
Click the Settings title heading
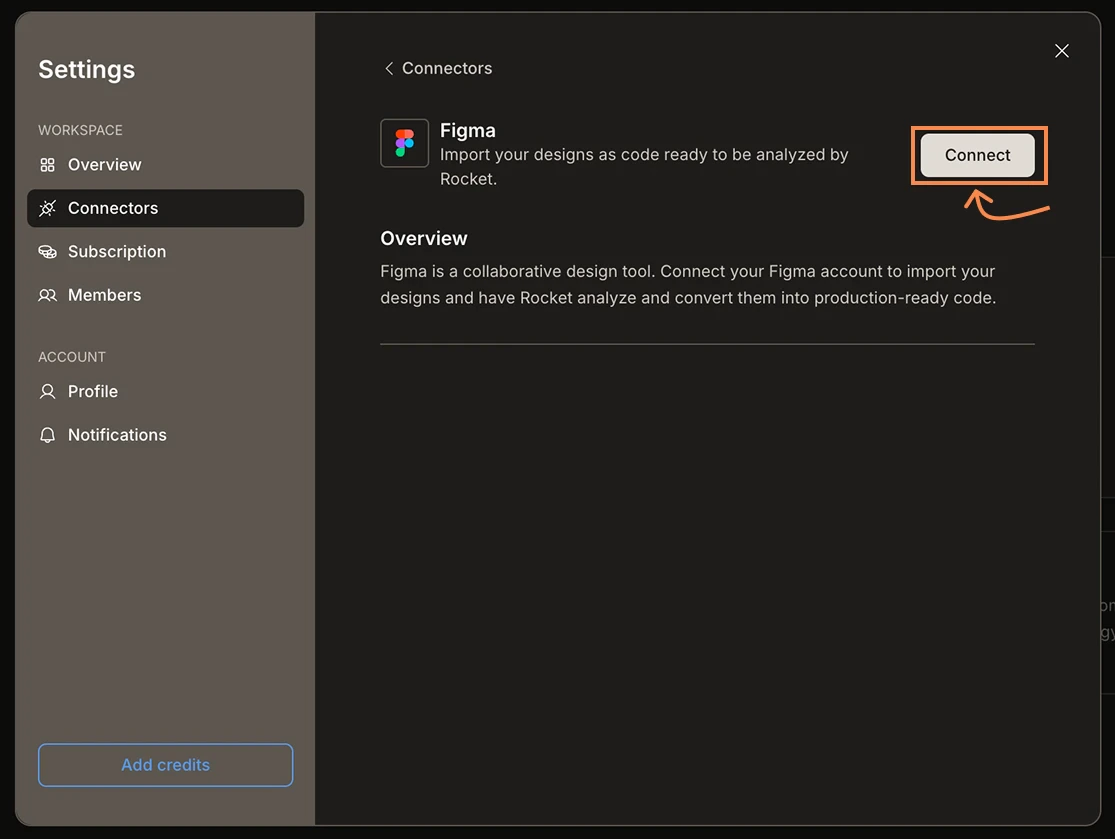click(x=87, y=70)
